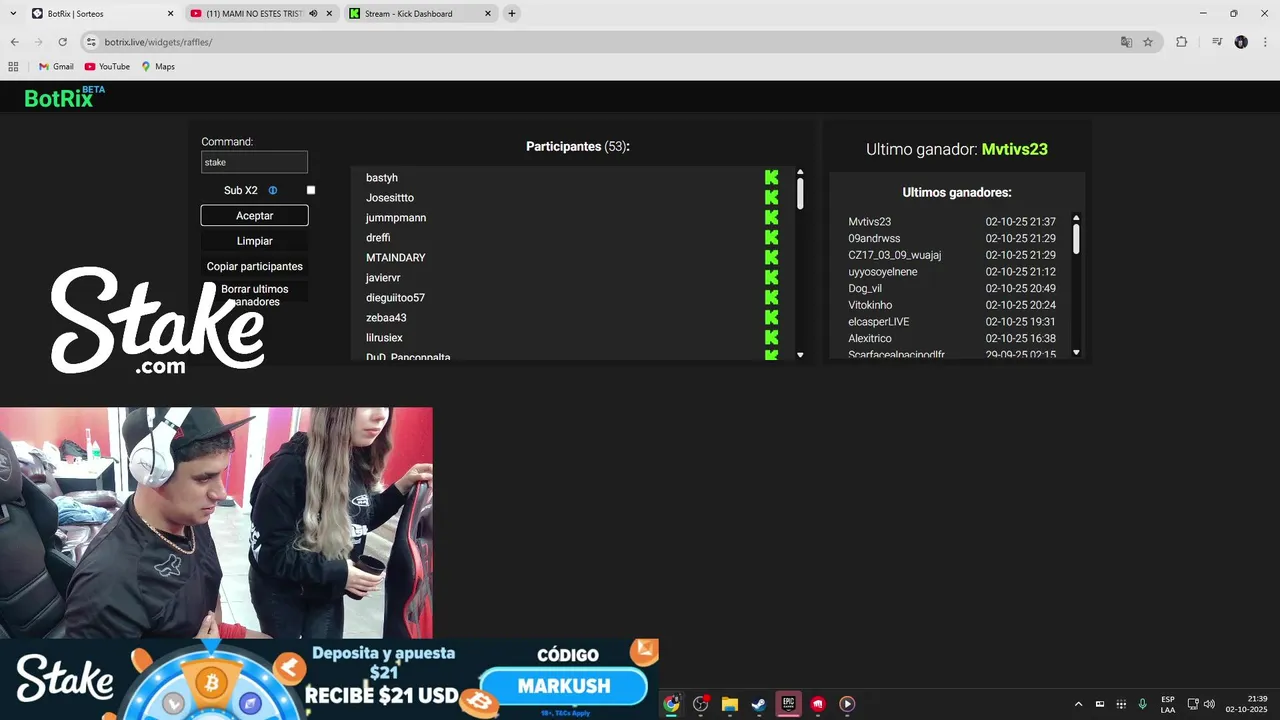Click the Kick icon next to bastyh
Screen dimensions: 1280x720
click(771, 177)
